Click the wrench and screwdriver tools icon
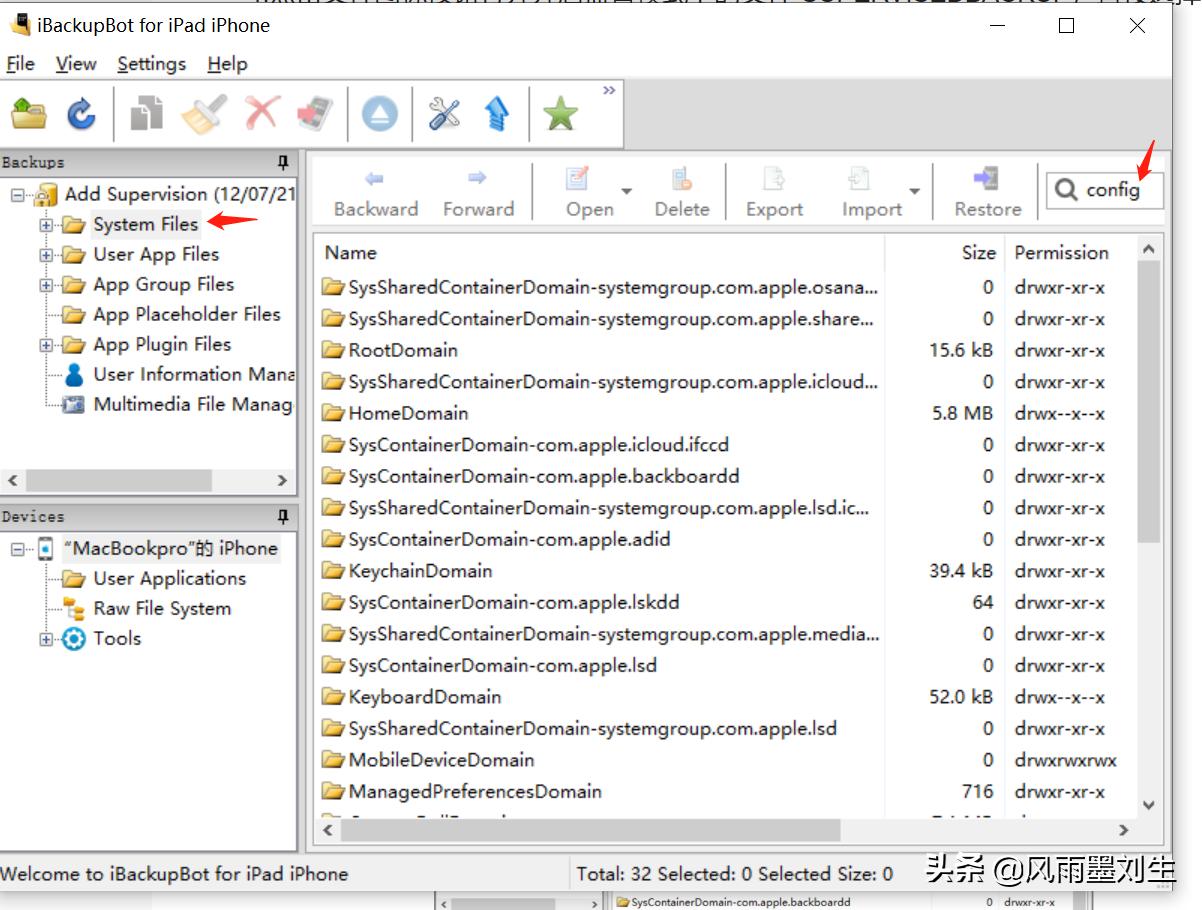Image resolution: width=1202 pixels, height=910 pixels. (x=444, y=114)
